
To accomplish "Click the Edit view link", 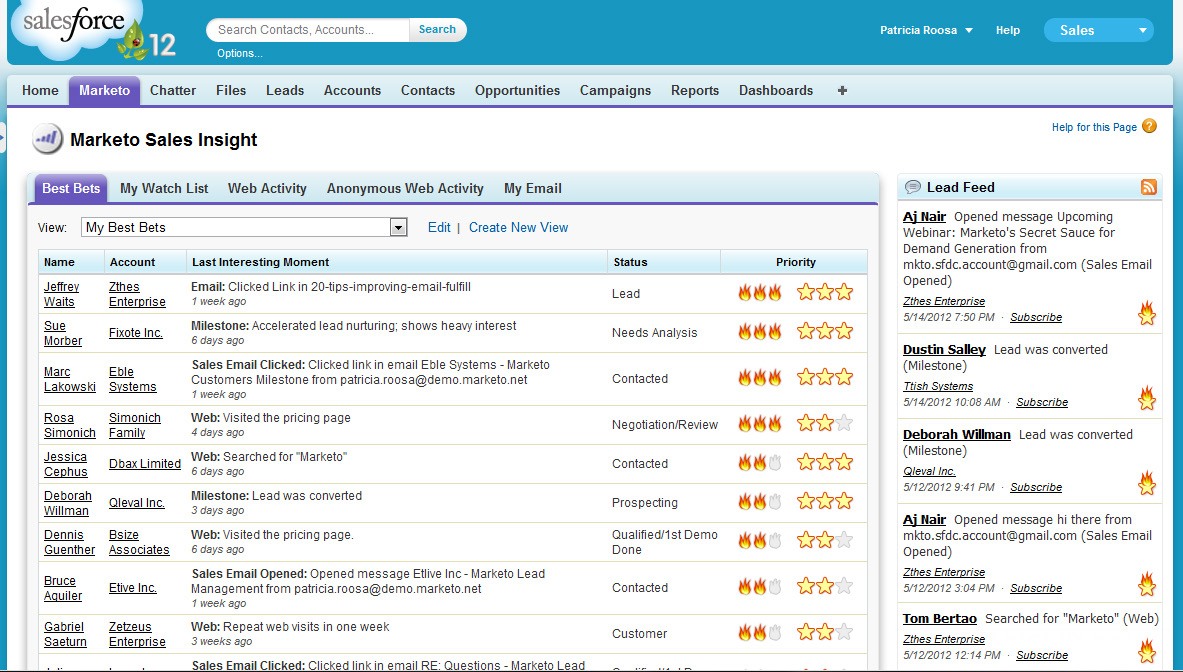I will 439,228.
